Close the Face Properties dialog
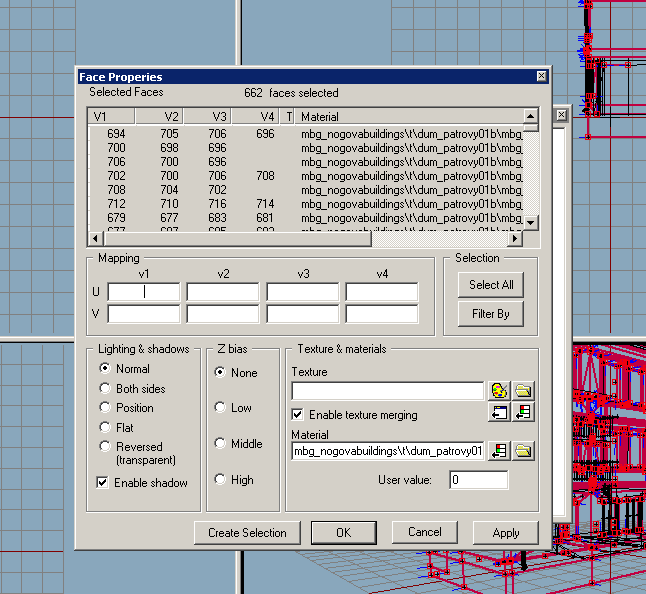 [x=540, y=77]
